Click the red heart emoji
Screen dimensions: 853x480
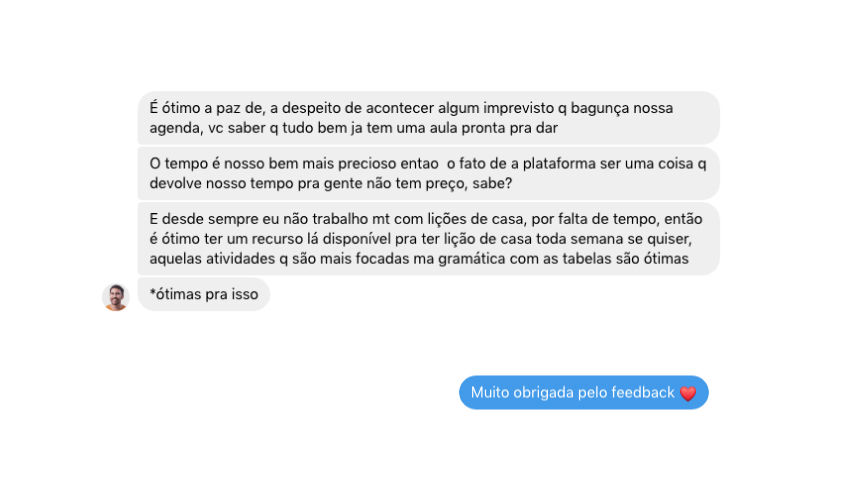[688, 393]
